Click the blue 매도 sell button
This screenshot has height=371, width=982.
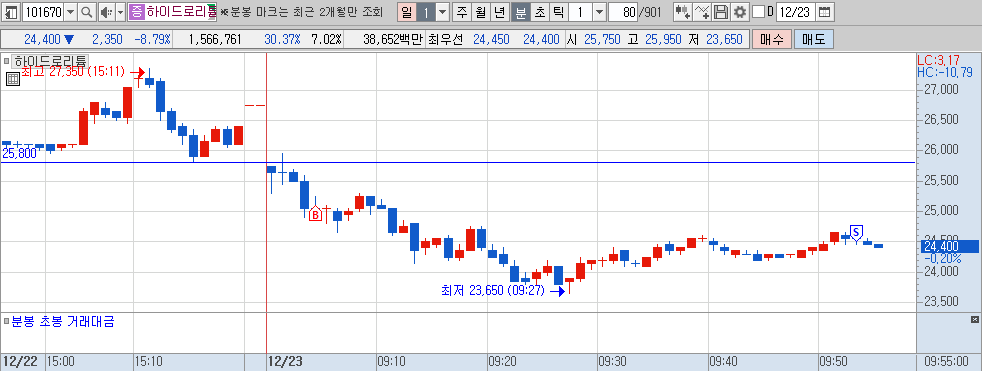(814, 39)
